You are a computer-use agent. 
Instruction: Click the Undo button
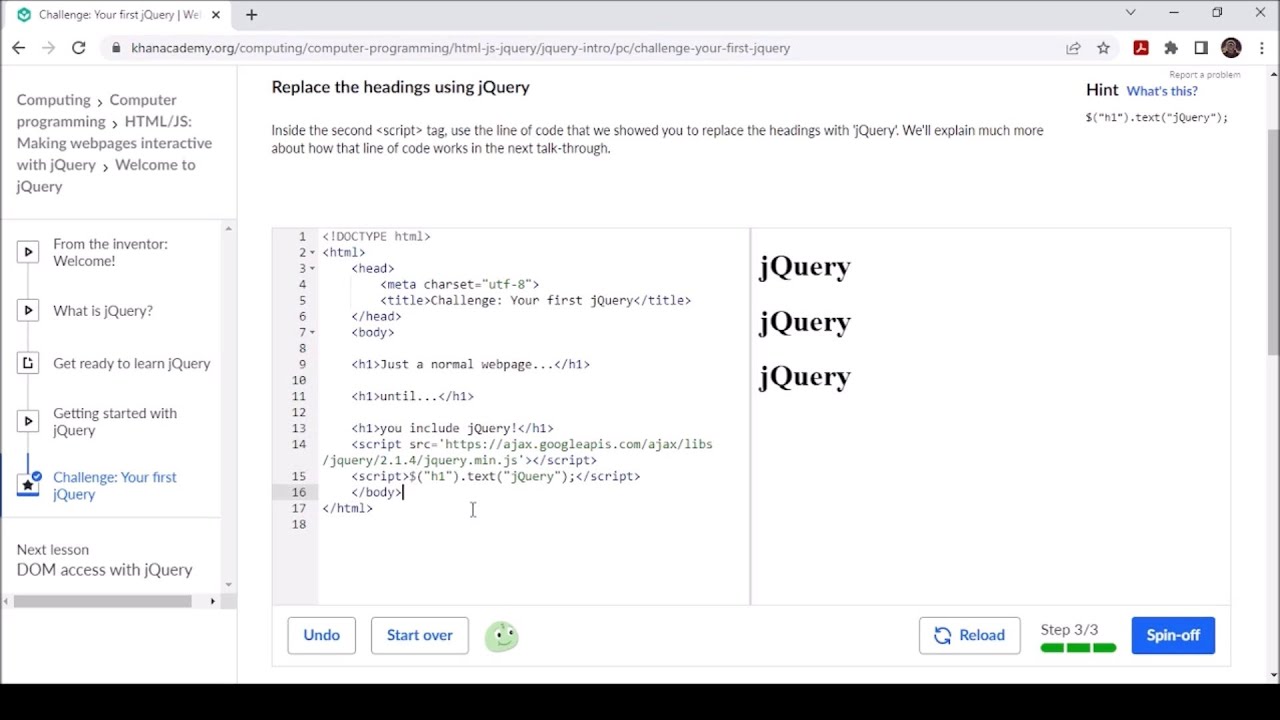click(x=321, y=635)
